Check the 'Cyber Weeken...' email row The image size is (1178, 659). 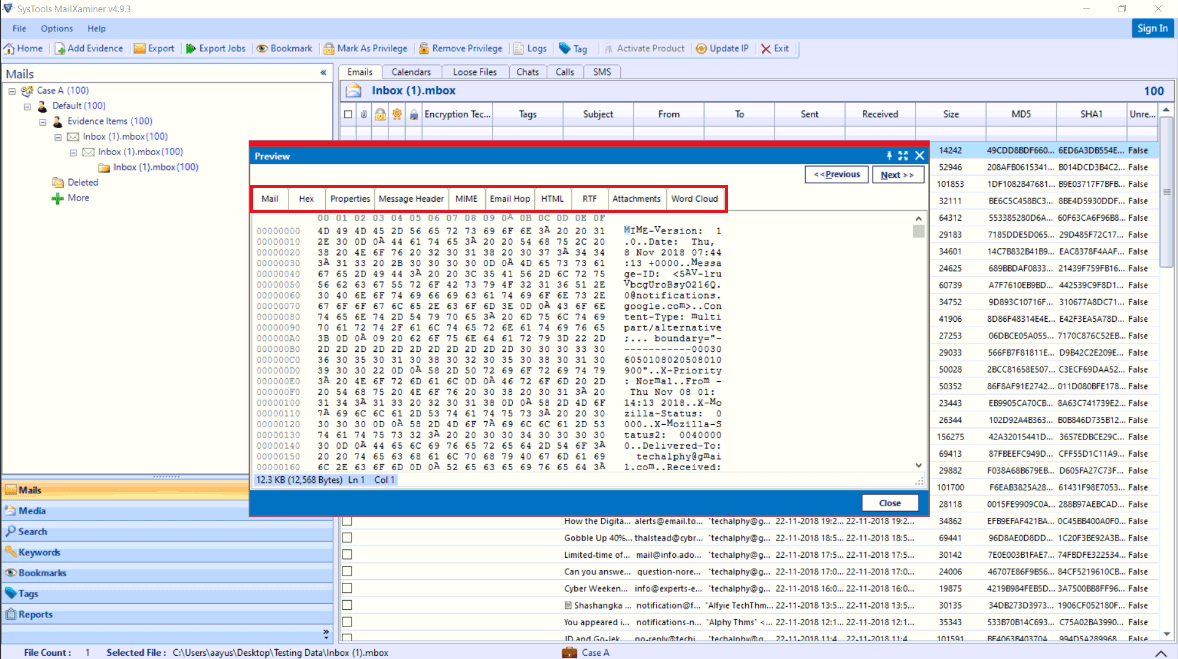coord(347,588)
